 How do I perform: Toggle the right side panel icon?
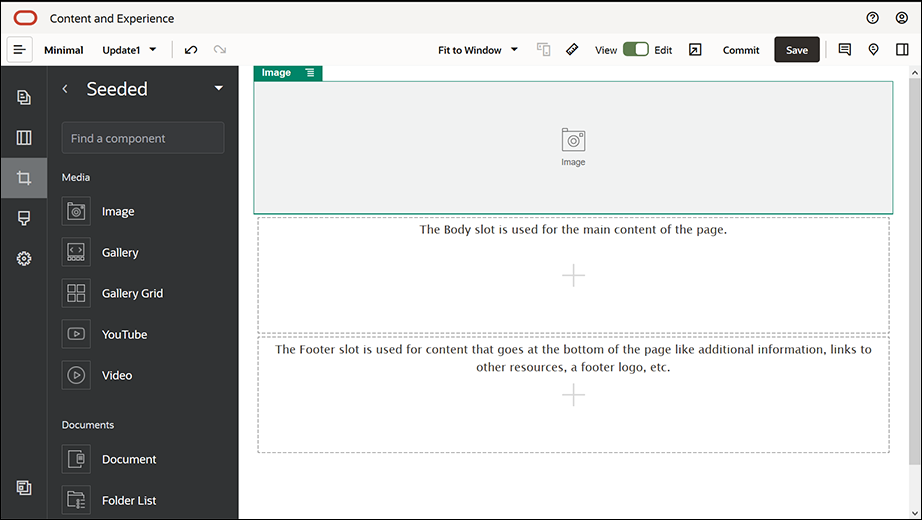(x=902, y=50)
